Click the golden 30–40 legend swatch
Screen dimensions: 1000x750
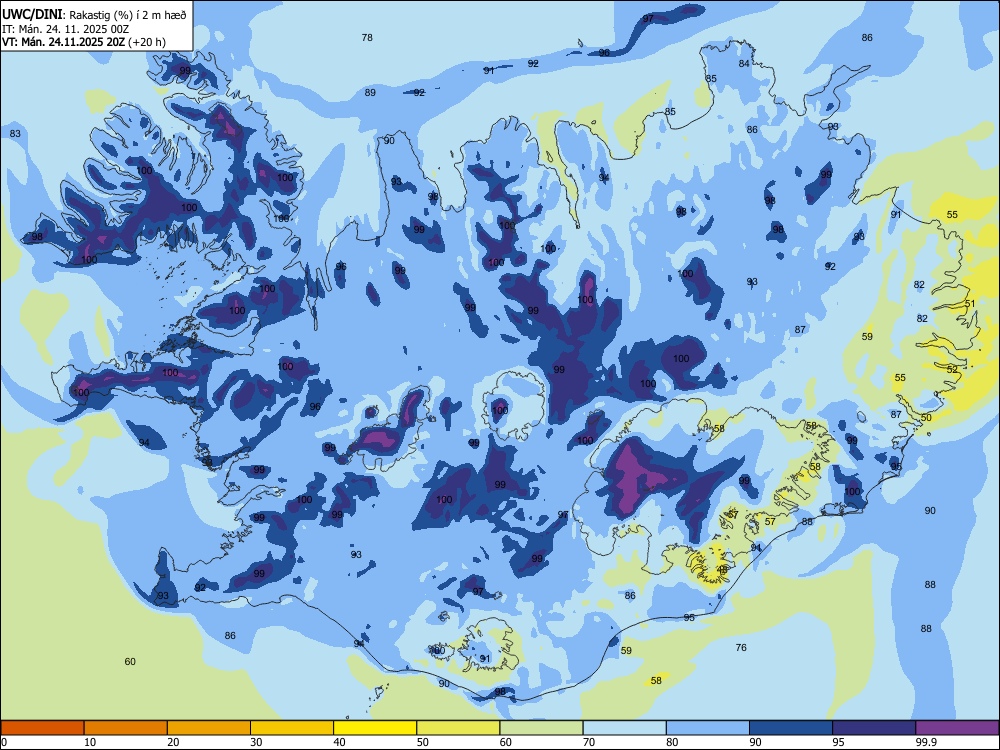pos(292,728)
